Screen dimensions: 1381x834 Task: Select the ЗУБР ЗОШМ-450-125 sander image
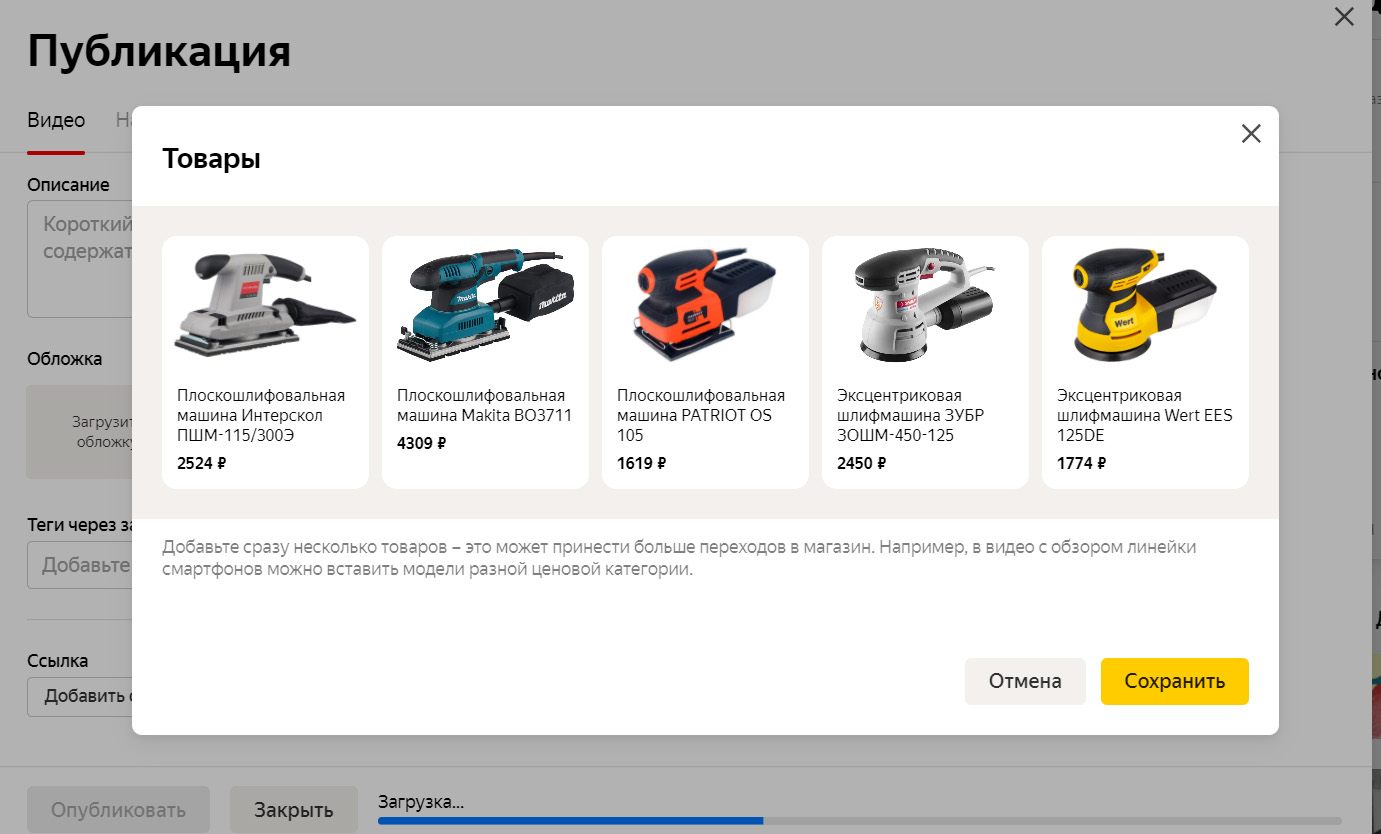point(925,304)
